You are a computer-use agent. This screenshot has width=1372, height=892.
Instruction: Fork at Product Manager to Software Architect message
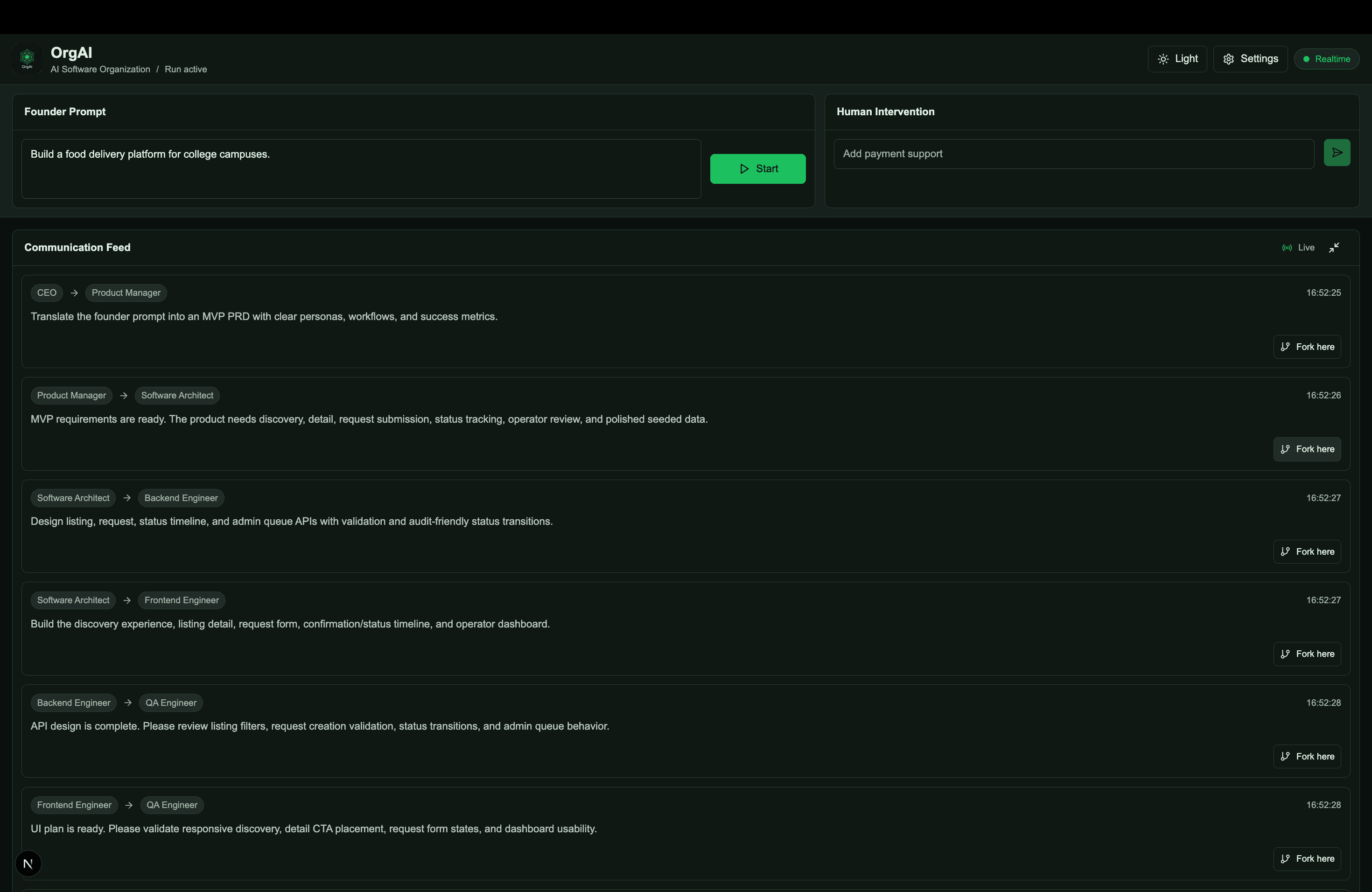[x=1307, y=449]
